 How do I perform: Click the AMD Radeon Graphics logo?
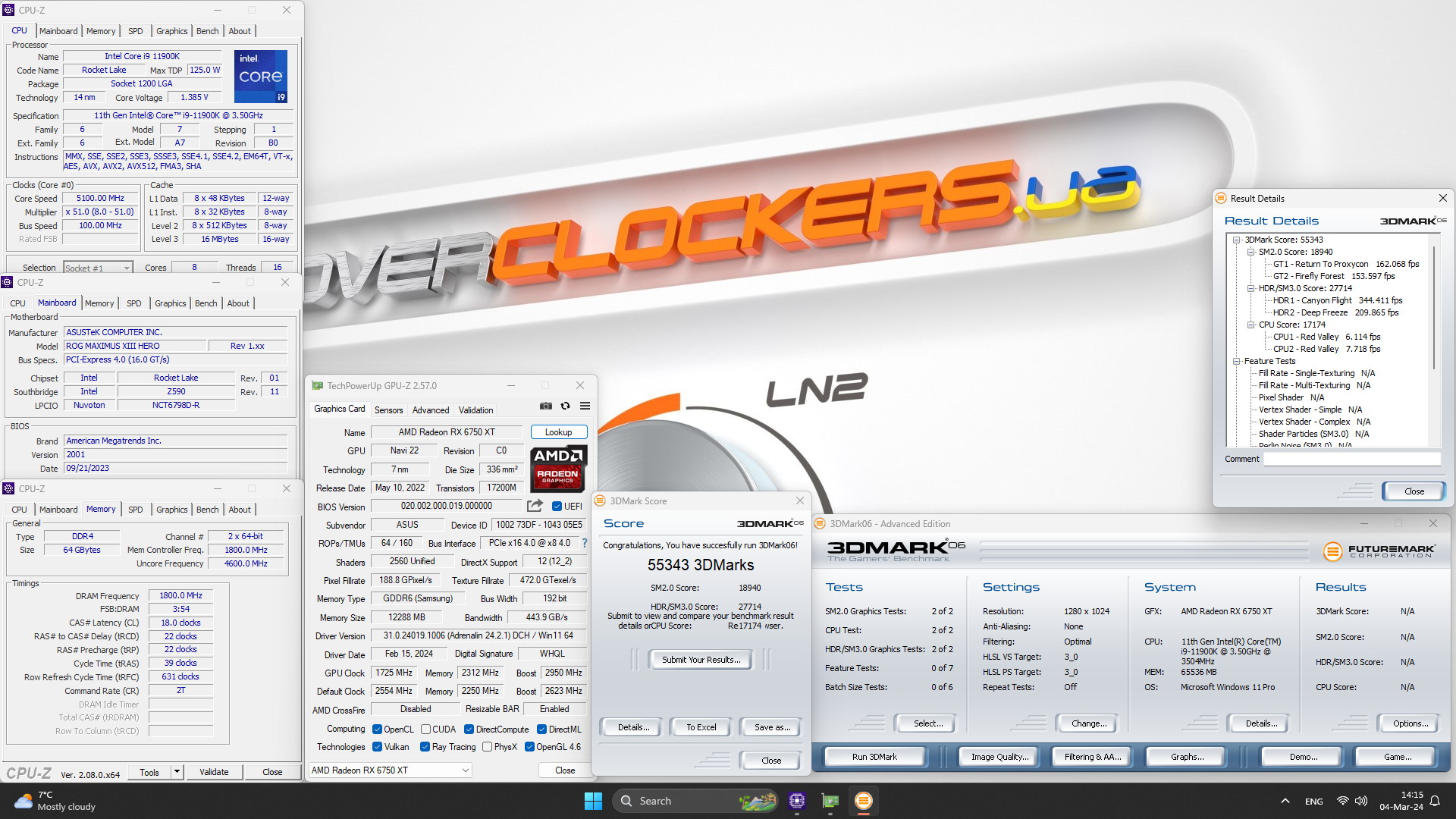(558, 469)
